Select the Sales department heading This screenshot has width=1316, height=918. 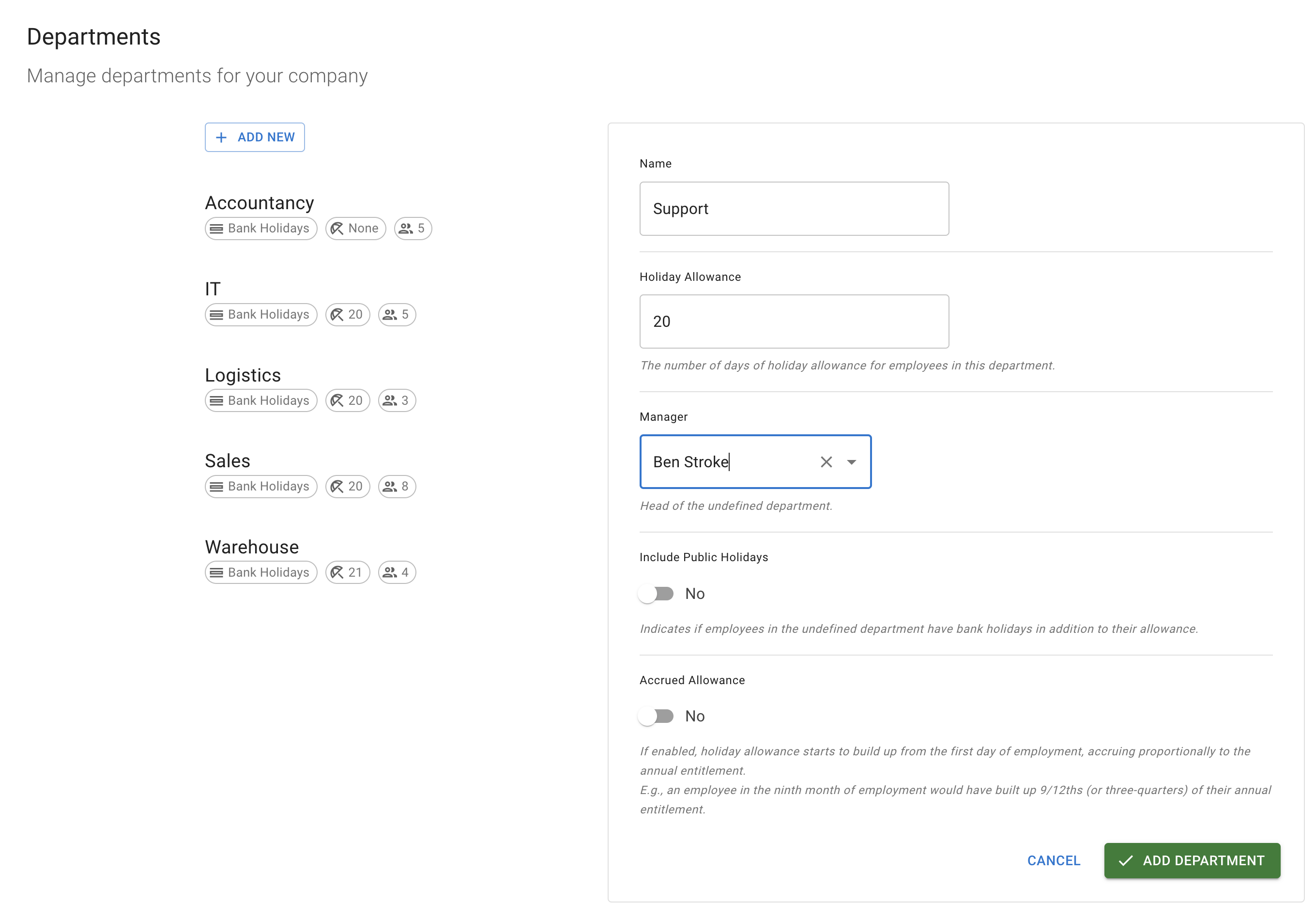[227, 460]
